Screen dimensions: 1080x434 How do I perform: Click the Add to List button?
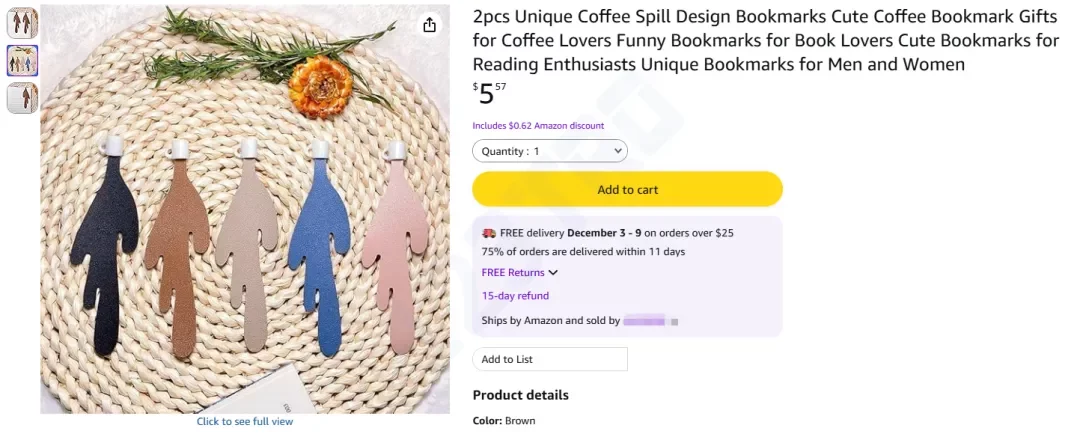(549, 359)
